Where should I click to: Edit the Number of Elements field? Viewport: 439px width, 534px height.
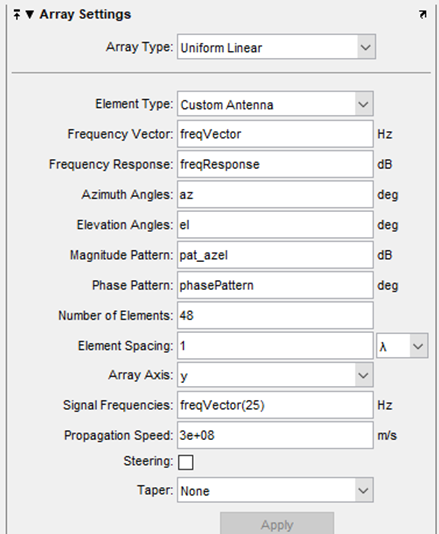(x=275, y=315)
